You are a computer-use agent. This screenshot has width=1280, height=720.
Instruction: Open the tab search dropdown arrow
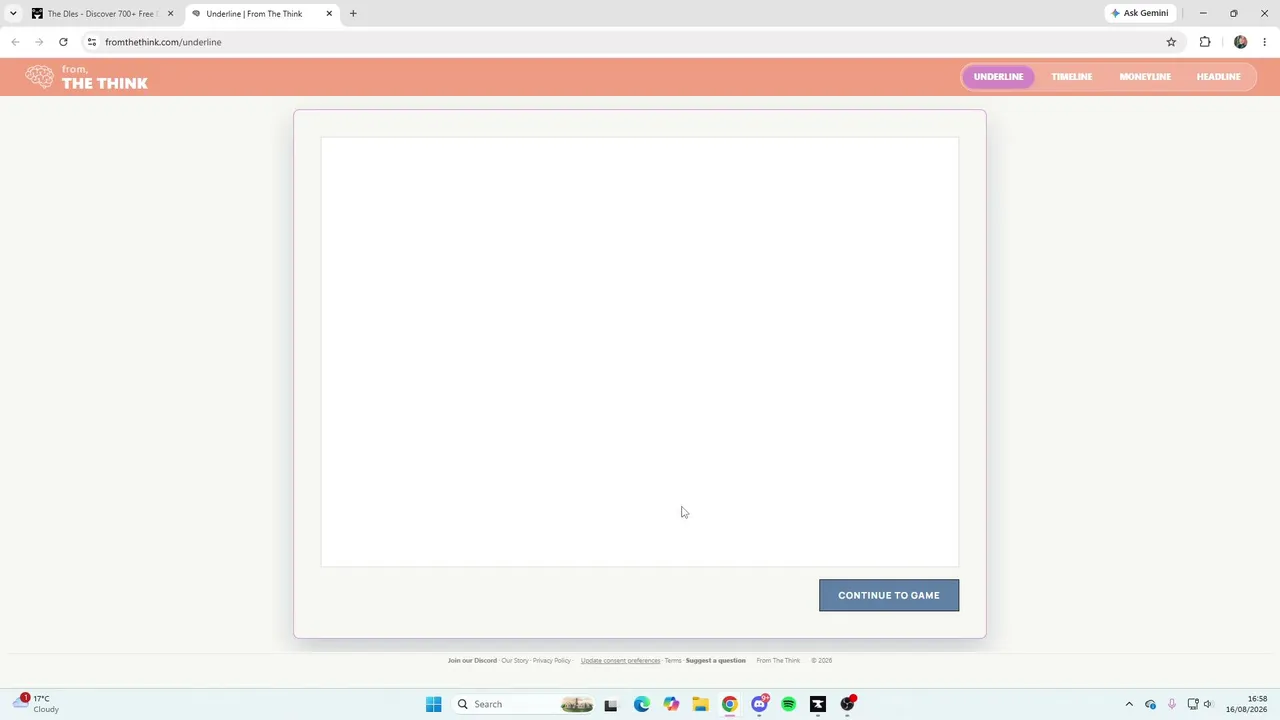pyautogui.click(x=13, y=14)
